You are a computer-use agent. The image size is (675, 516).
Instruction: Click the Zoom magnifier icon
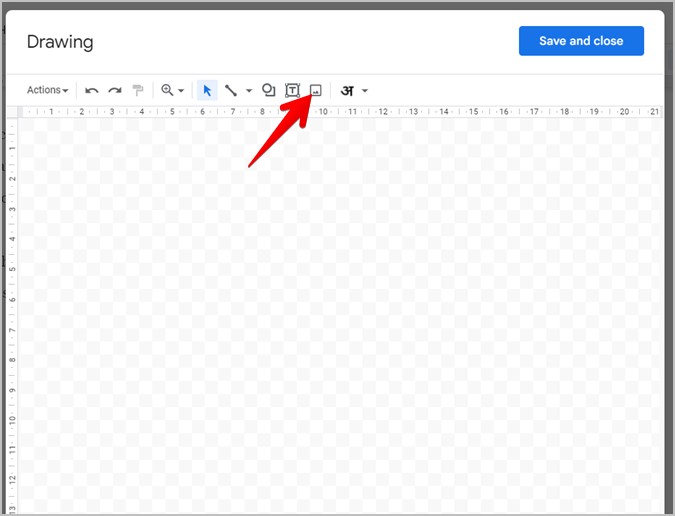[167, 90]
